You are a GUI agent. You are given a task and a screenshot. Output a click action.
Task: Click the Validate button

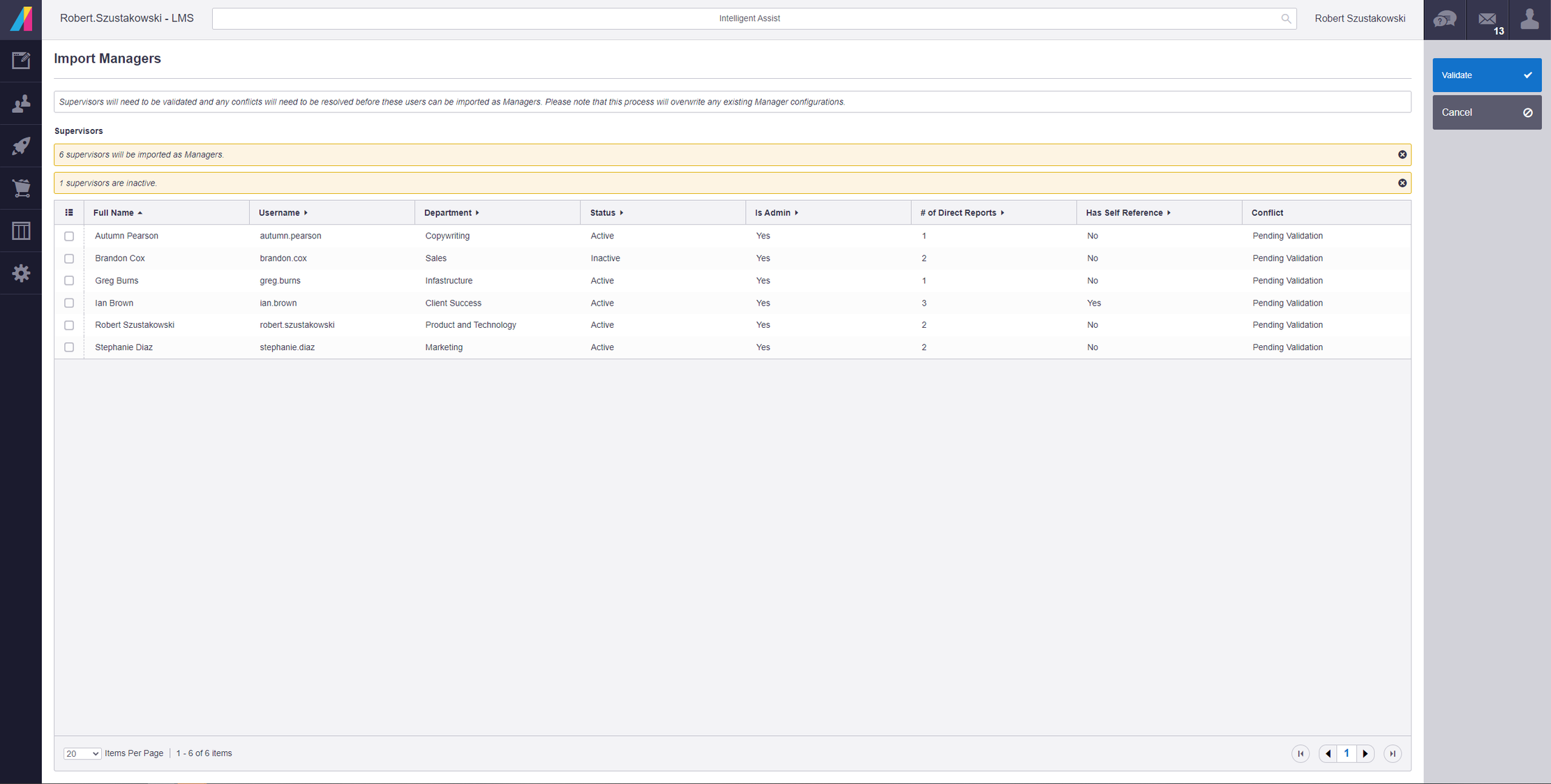point(1486,75)
